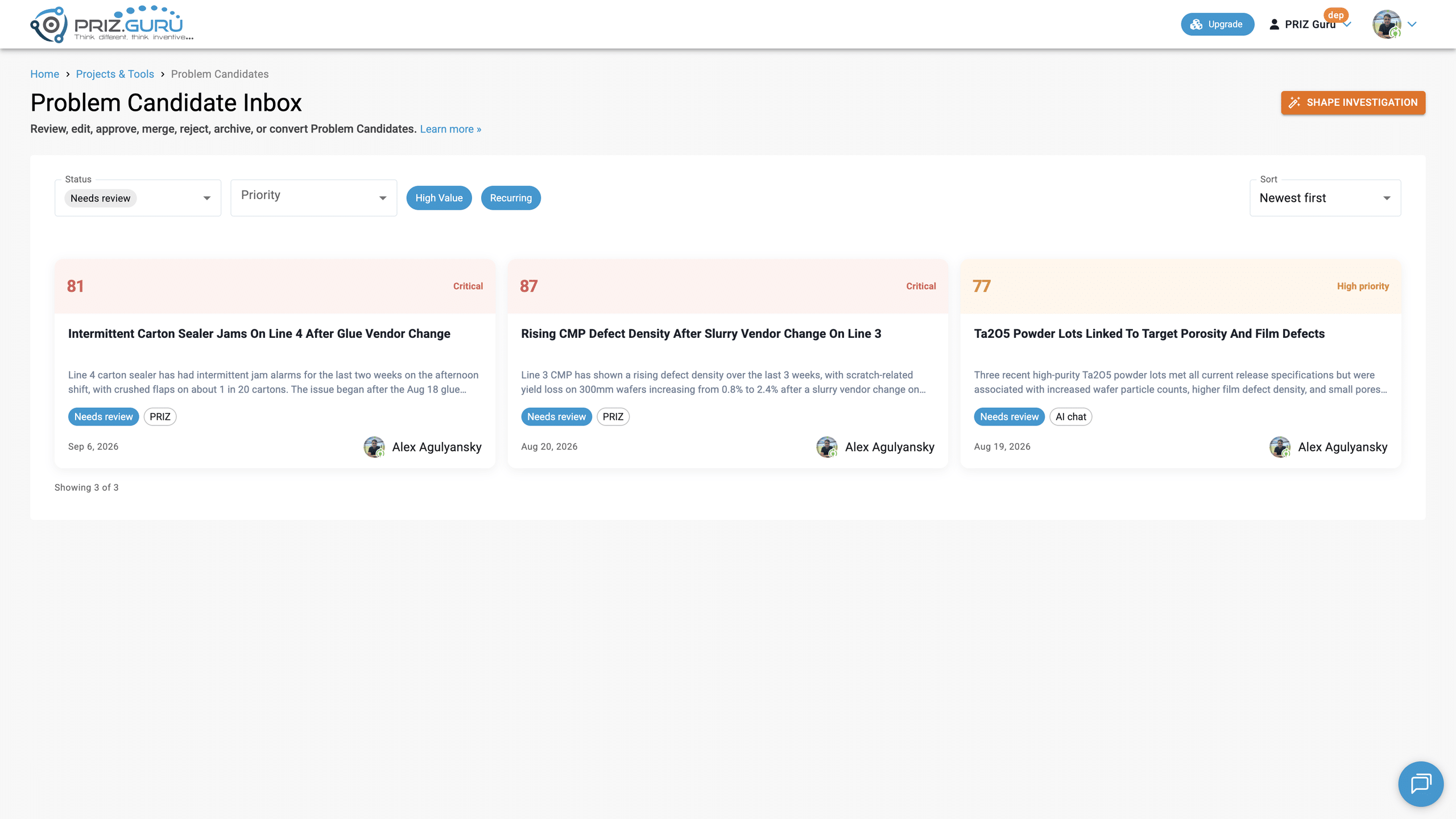The height and width of the screenshot is (819, 1456).
Task: Click the PRIZ.GURU logo
Action: click(x=112, y=24)
